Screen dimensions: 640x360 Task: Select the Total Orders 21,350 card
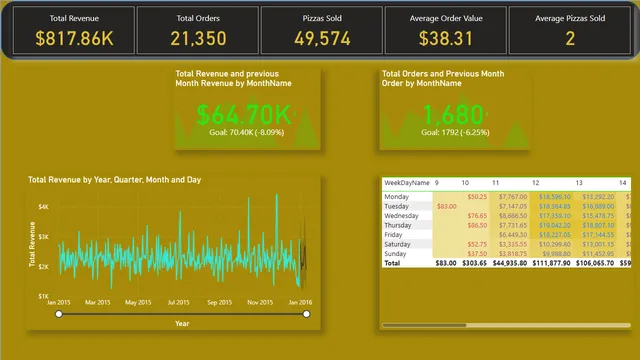click(198, 30)
